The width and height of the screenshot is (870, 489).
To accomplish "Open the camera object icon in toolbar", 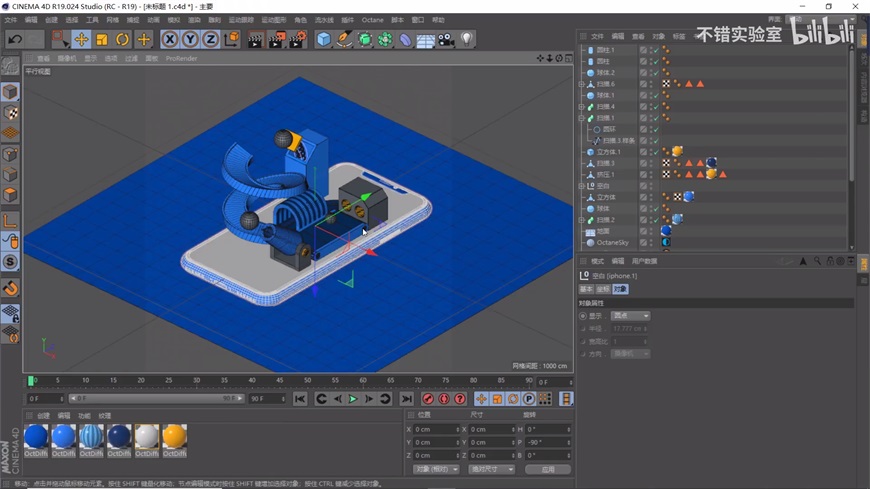I will point(446,39).
